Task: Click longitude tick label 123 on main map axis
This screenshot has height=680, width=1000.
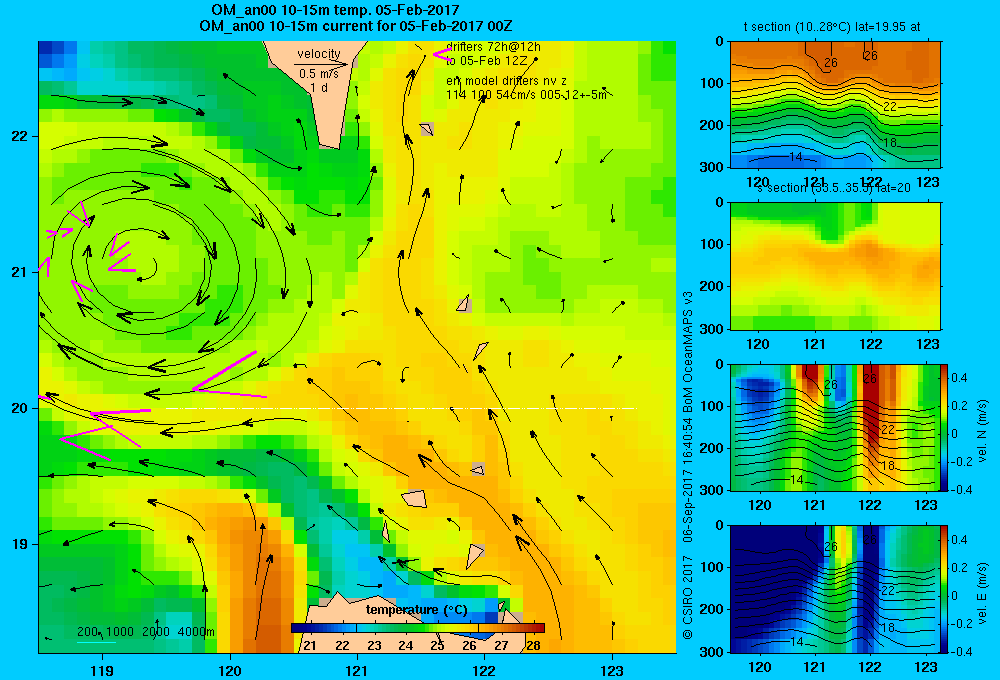Action: click(x=612, y=670)
